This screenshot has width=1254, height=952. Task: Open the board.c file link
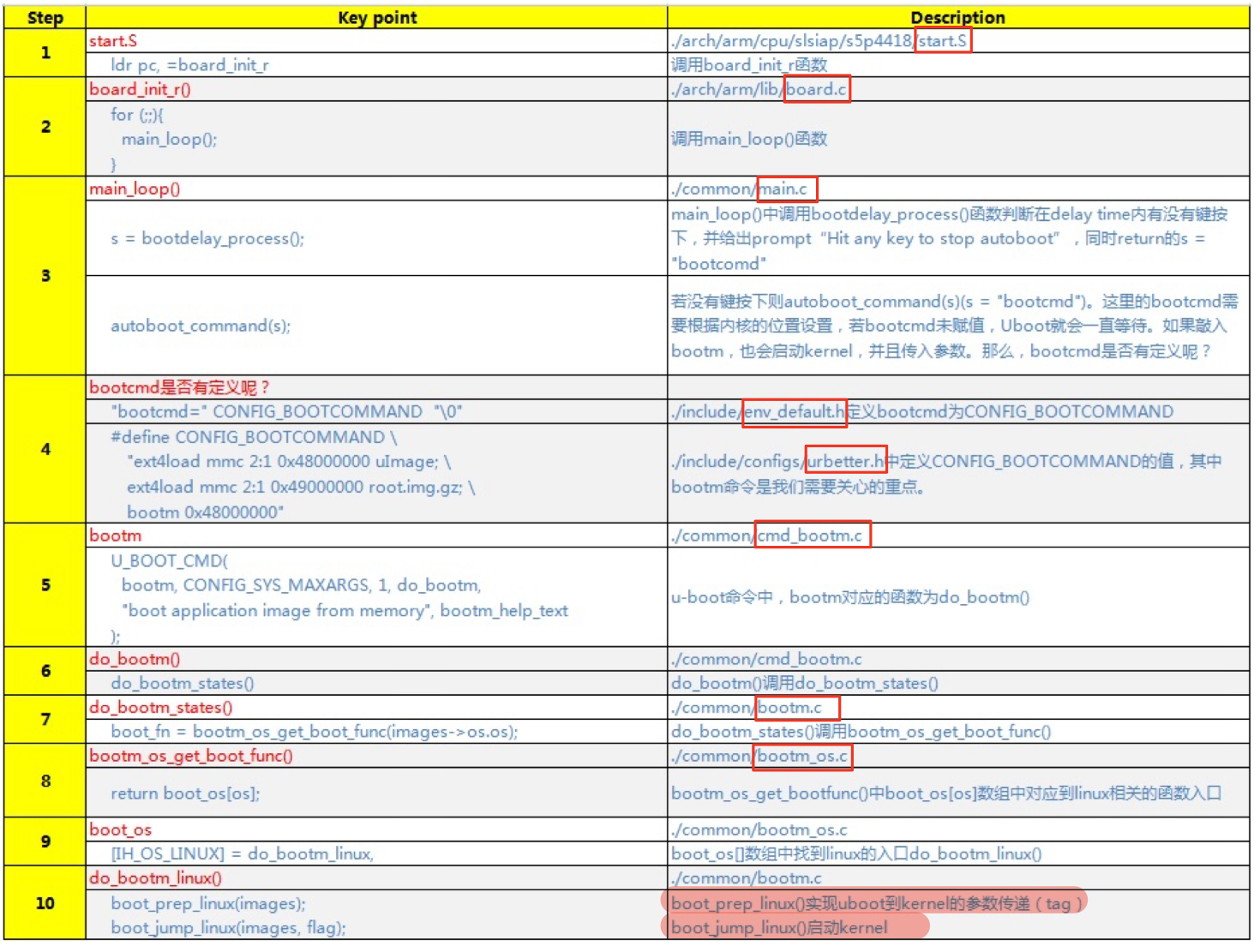[x=815, y=89]
